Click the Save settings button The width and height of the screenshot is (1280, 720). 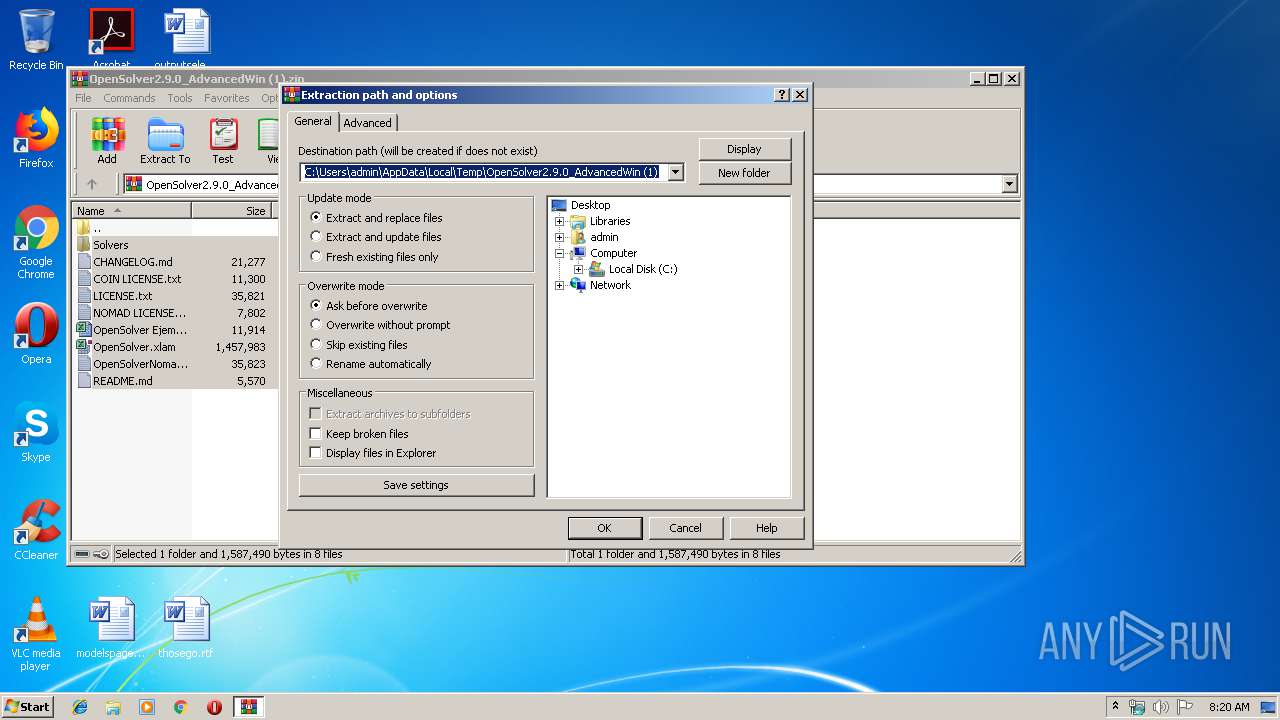click(x=416, y=485)
